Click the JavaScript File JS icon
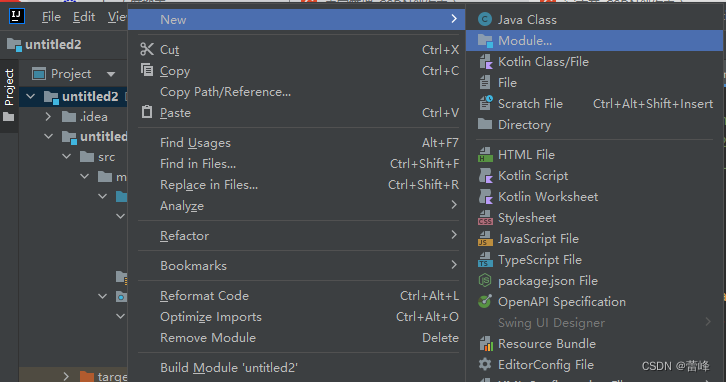 (485, 239)
